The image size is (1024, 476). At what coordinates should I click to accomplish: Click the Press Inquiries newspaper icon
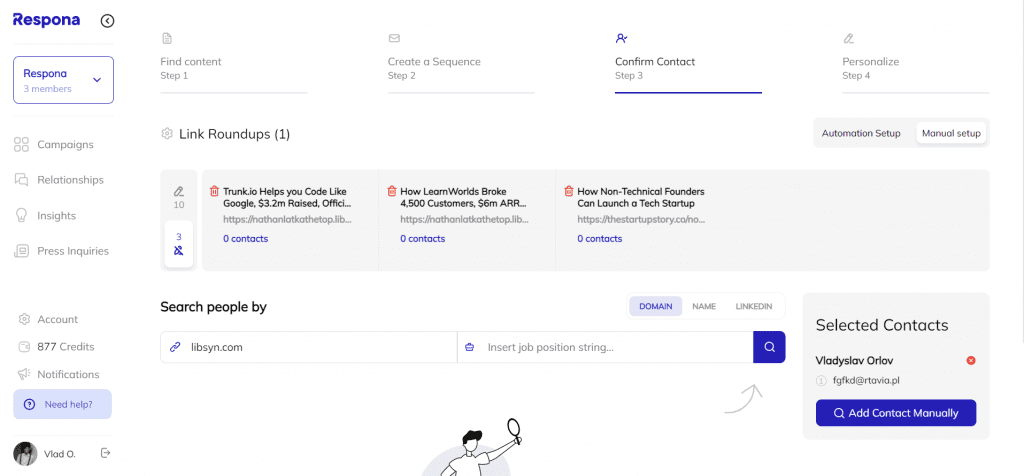[21, 251]
